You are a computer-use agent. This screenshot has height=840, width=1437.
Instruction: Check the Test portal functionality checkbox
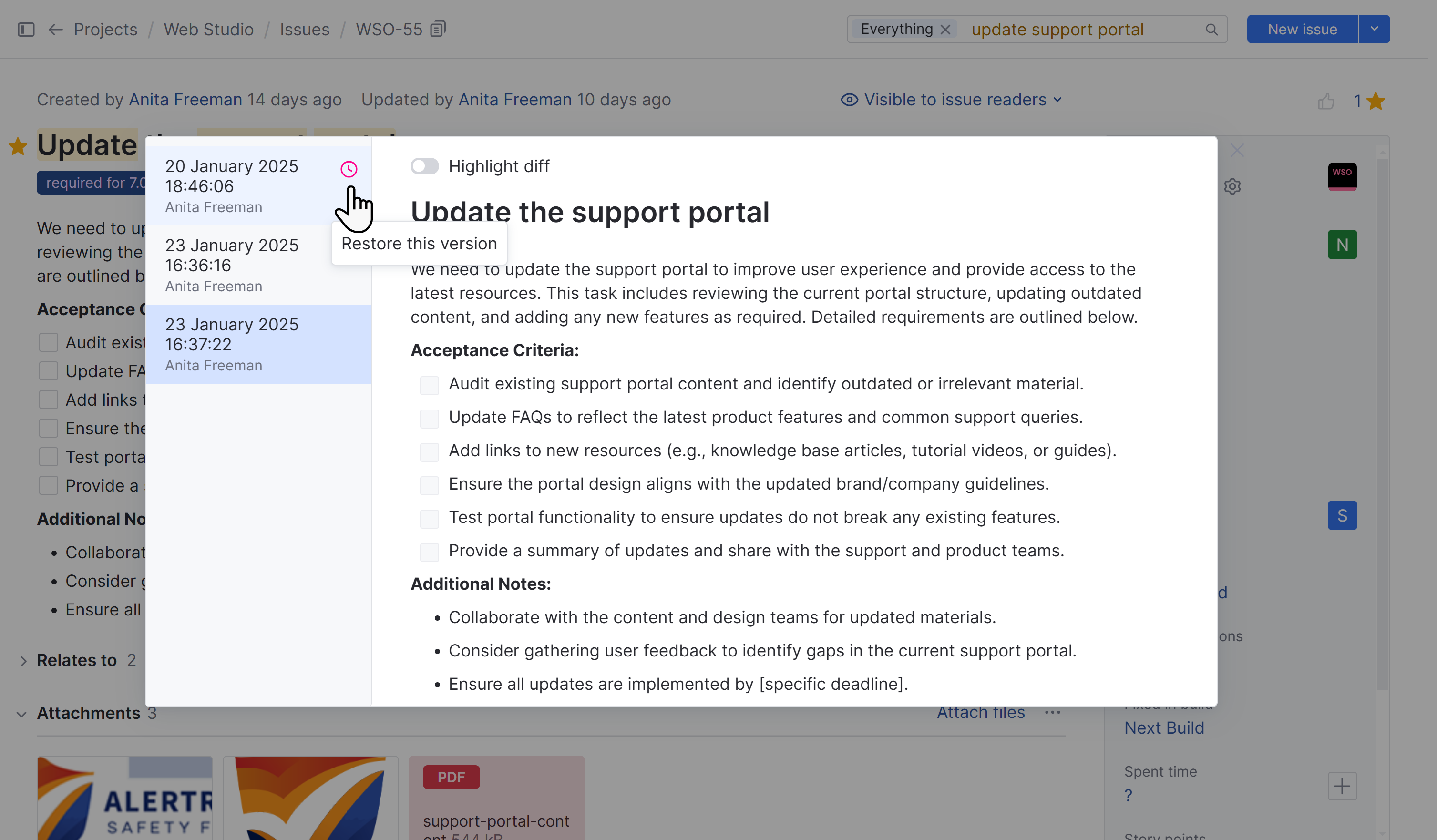click(x=430, y=518)
